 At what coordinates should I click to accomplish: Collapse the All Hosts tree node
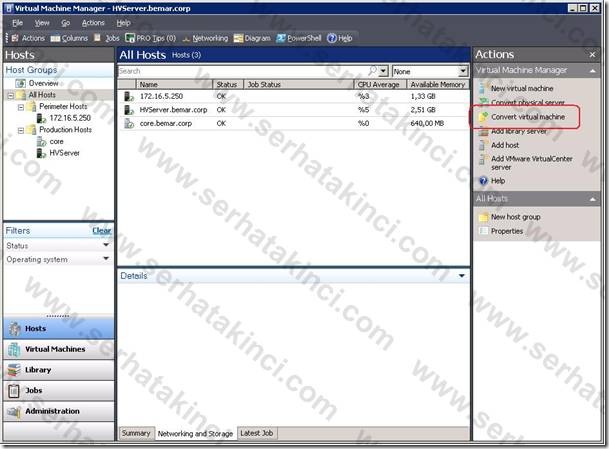10,95
